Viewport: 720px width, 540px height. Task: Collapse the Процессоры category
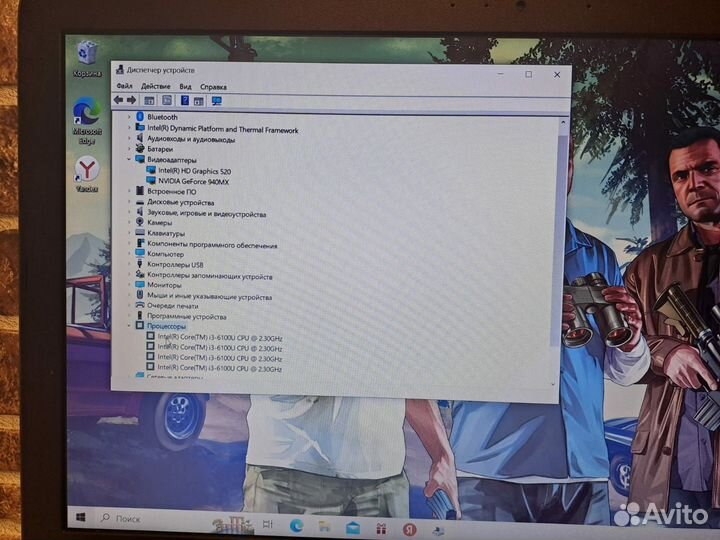129,326
